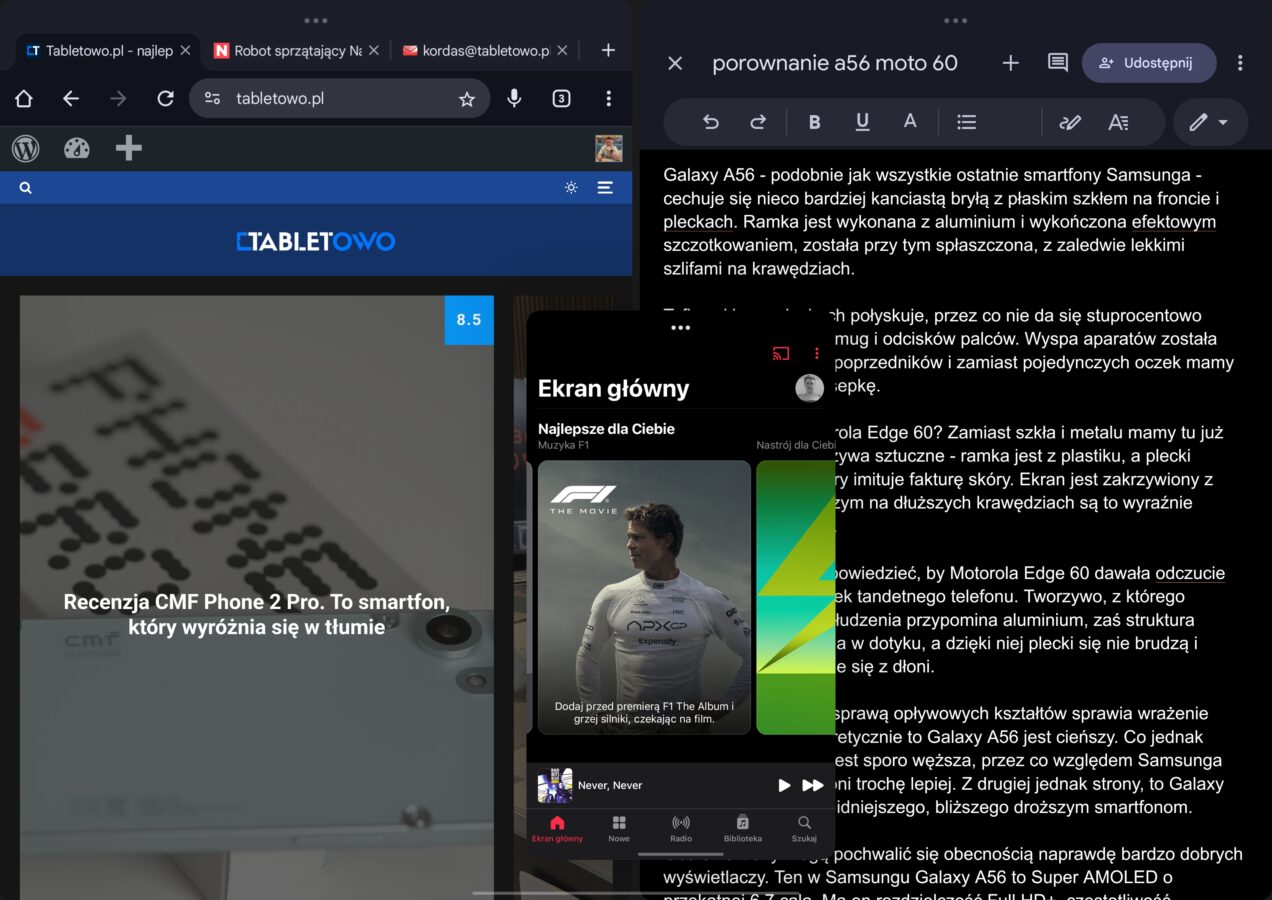Open the F1 The Movie album card
The height and width of the screenshot is (900, 1272).
[644, 597]
